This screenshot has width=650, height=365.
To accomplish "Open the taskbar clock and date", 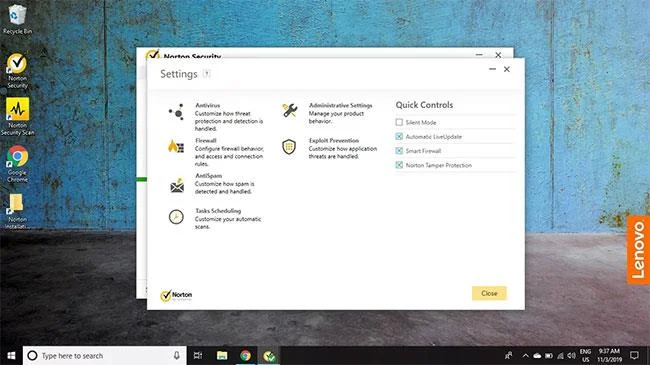I will click(609, 355).
